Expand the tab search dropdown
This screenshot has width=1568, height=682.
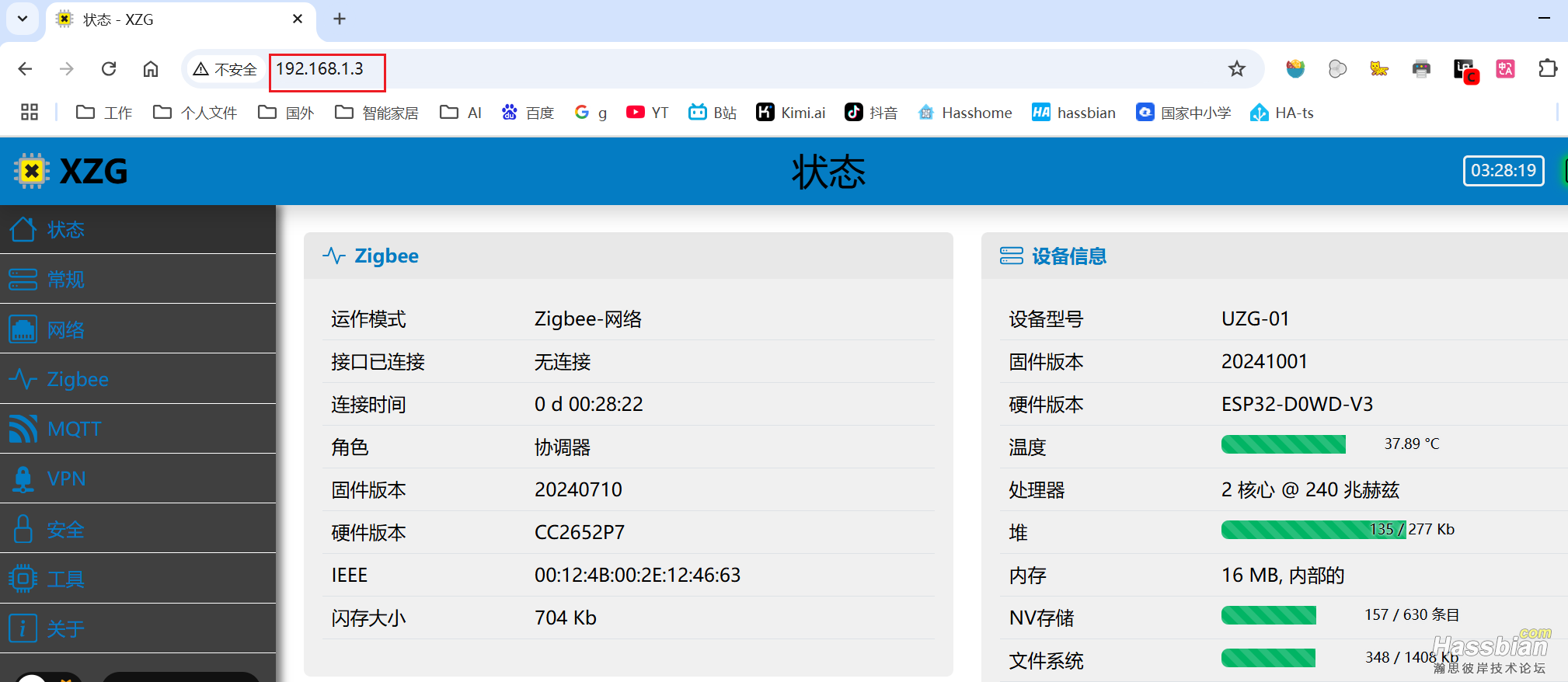coord(23,19)
